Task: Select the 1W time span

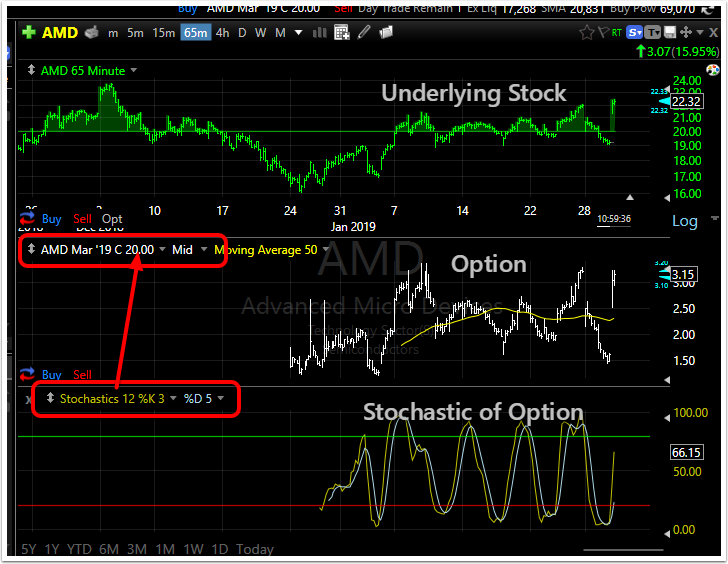Action: pos(193,549)
